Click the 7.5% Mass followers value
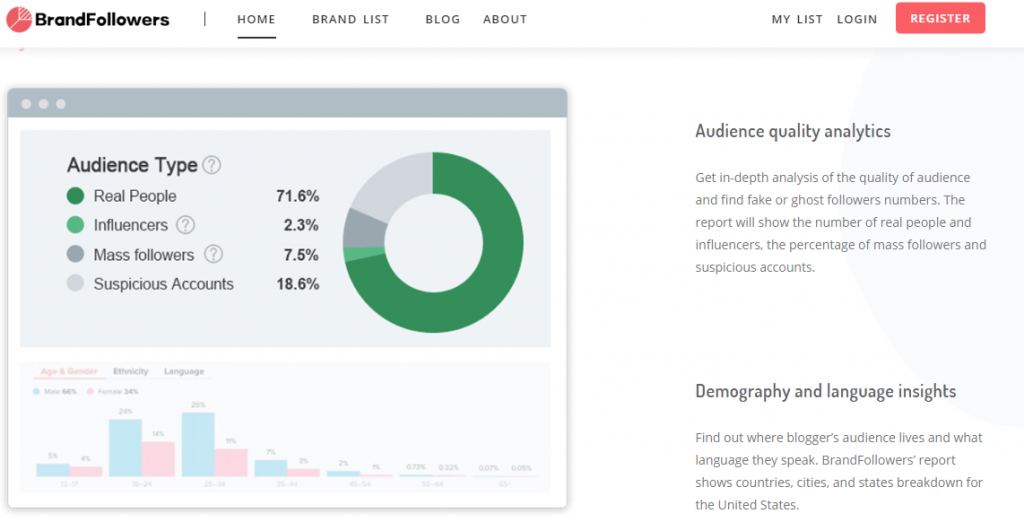This screenshot has width=1024, height=522. (302, 255)
